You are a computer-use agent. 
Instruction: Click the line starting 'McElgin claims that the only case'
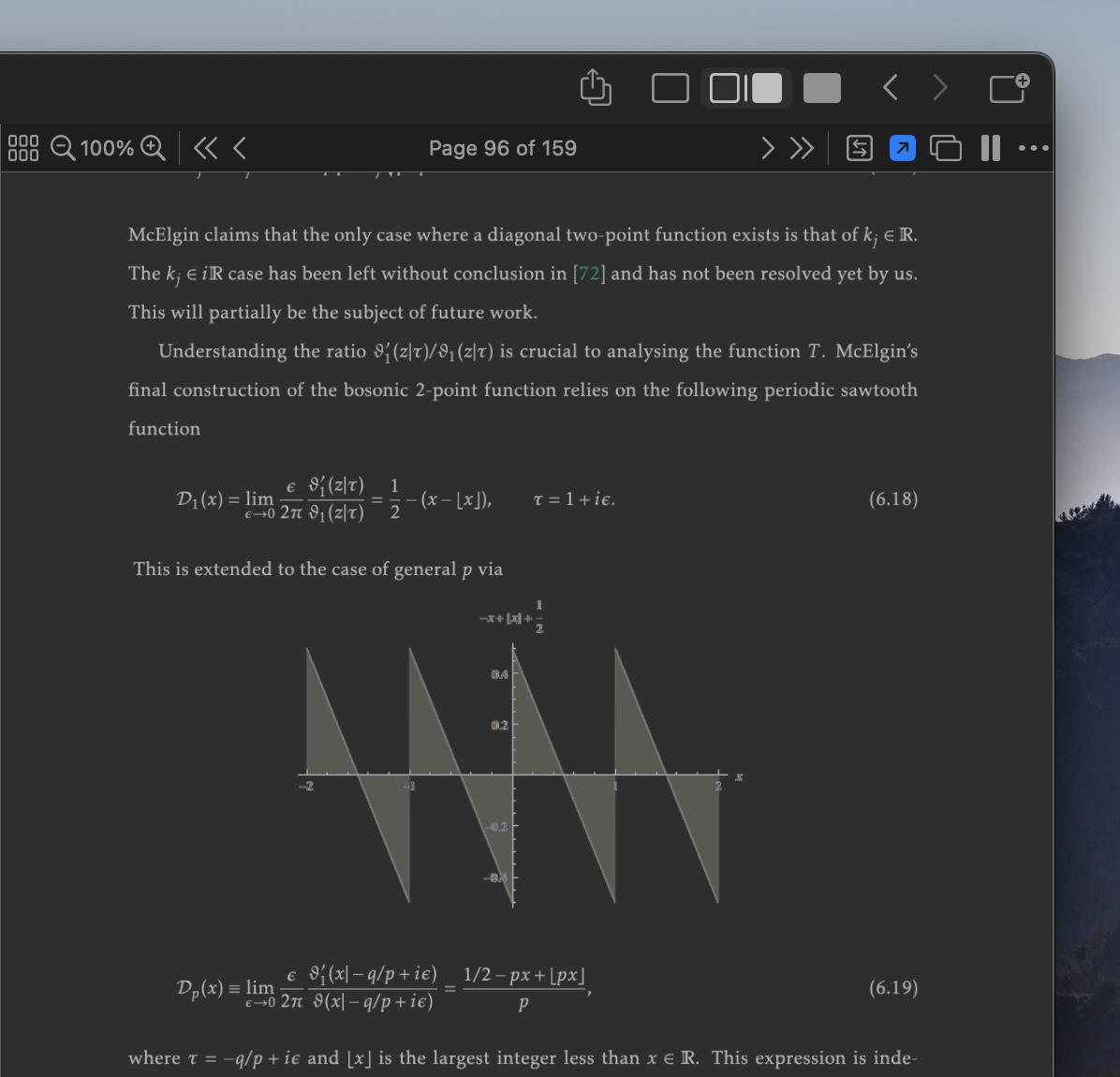pyautogui.click(x=523, y=235)
